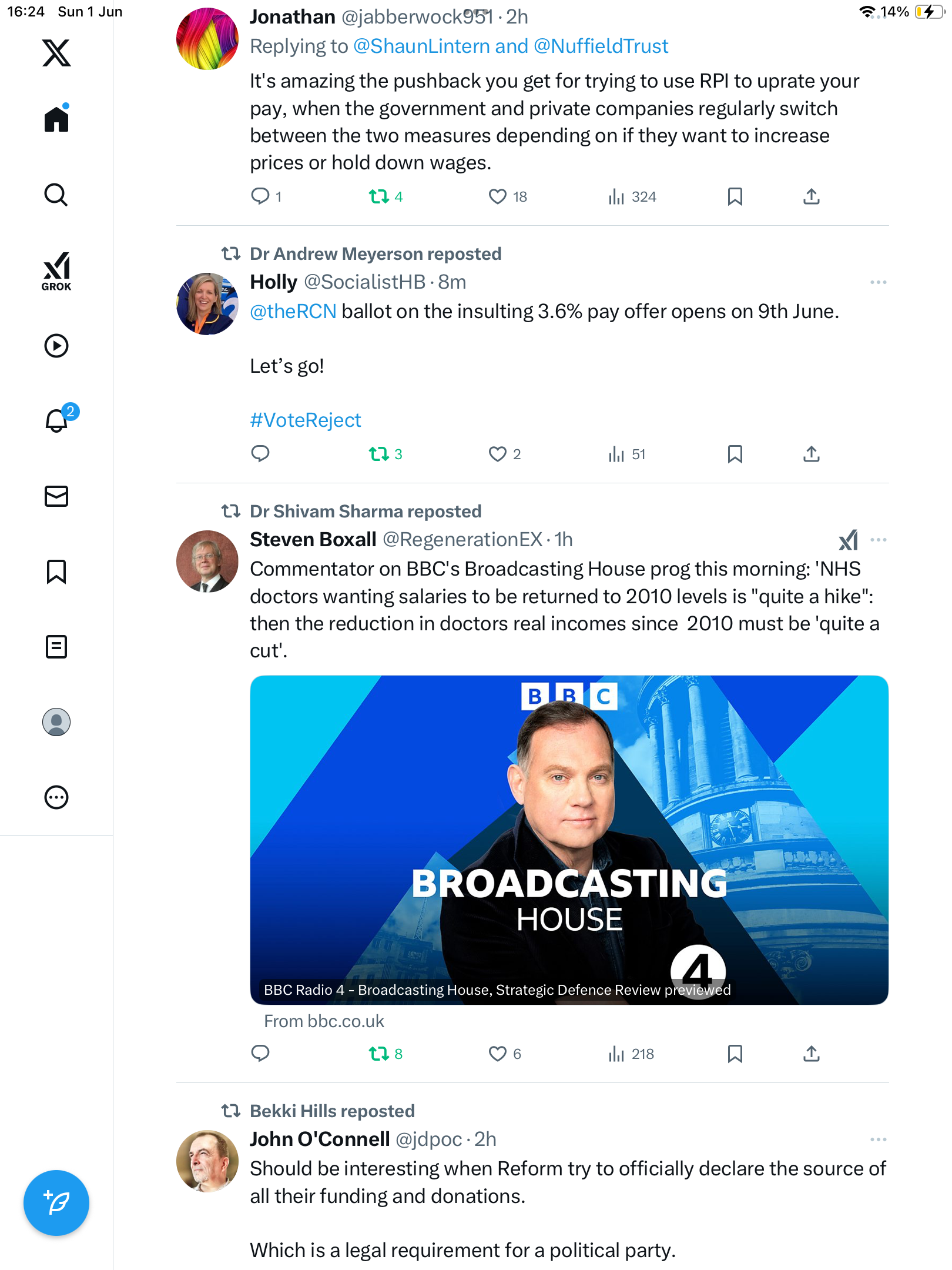Open the Lists icon in sidebar
This screenshot has height=1270, width=952.
point(56,647)
